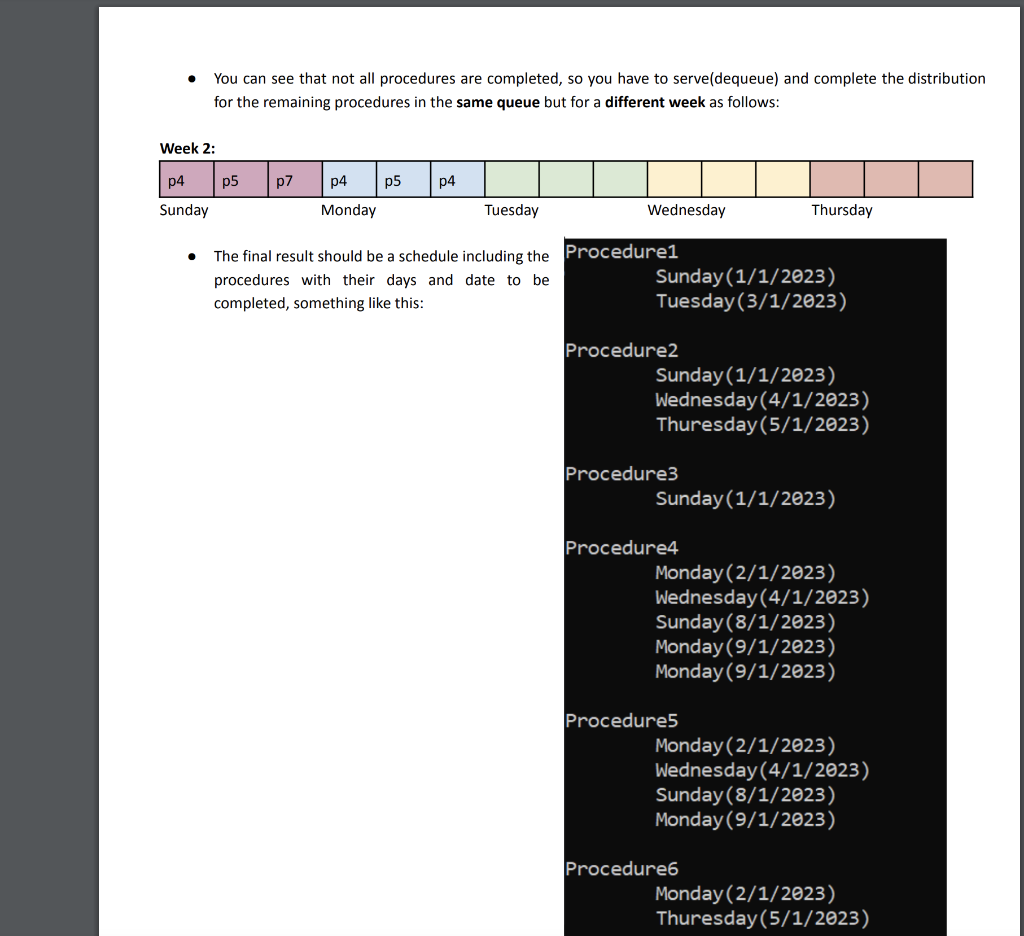
Task: Click the Tuesday label under the table
Action: click(511, 210)
